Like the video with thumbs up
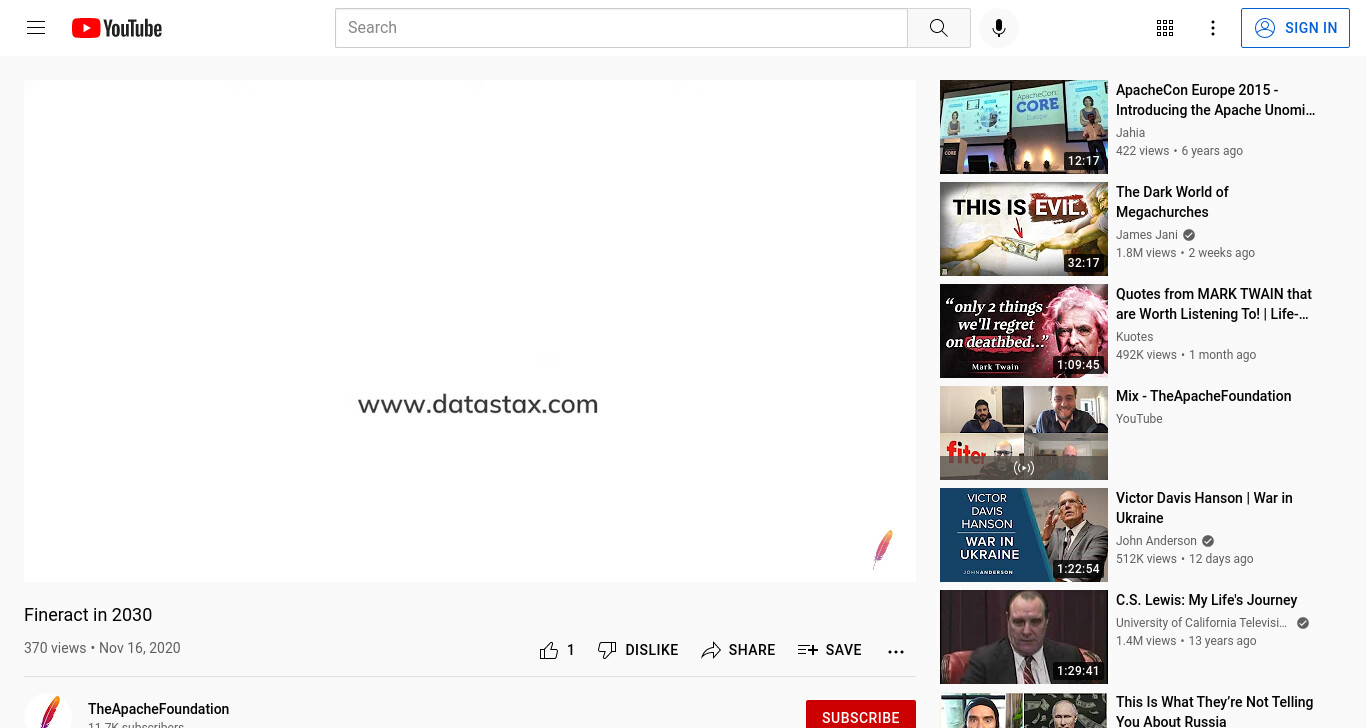 click(x=549, y=650)
